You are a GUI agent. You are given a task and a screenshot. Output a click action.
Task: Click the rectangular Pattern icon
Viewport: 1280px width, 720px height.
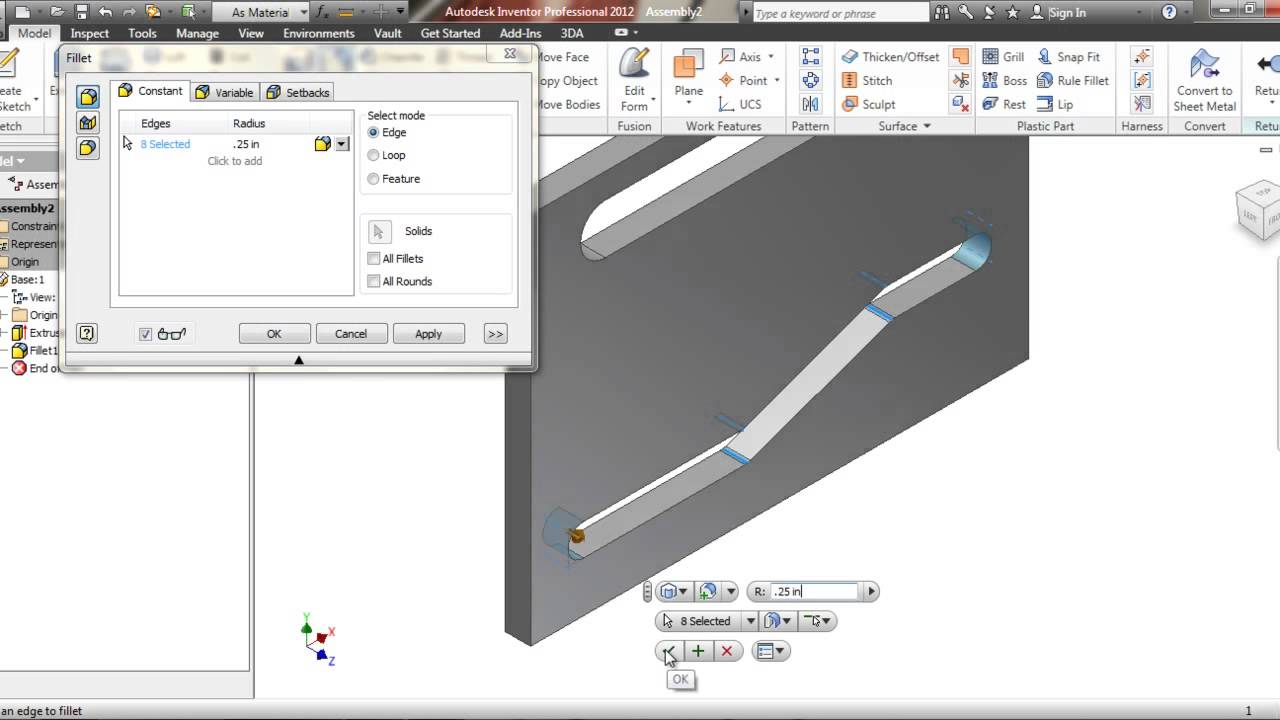[810, 57]
